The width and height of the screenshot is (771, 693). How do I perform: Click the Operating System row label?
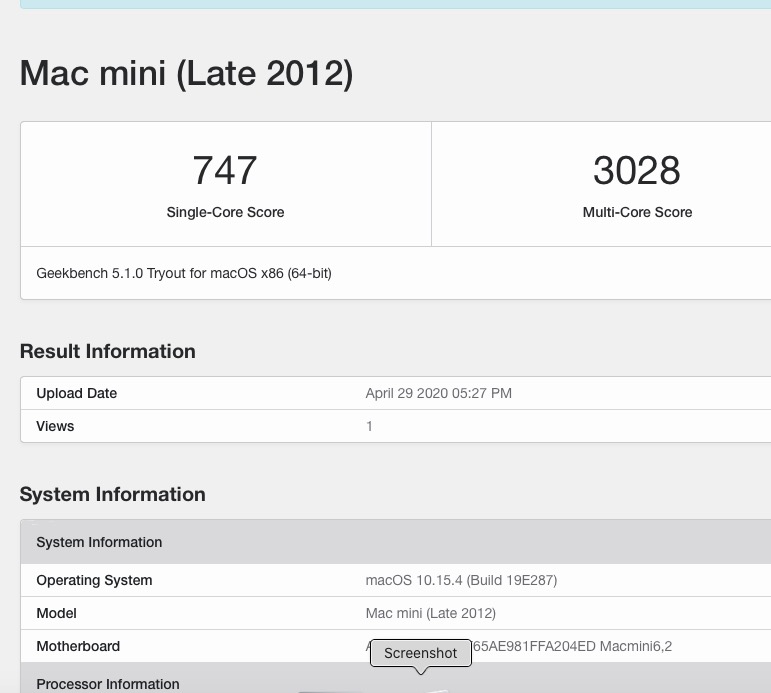tap(94, 580)
